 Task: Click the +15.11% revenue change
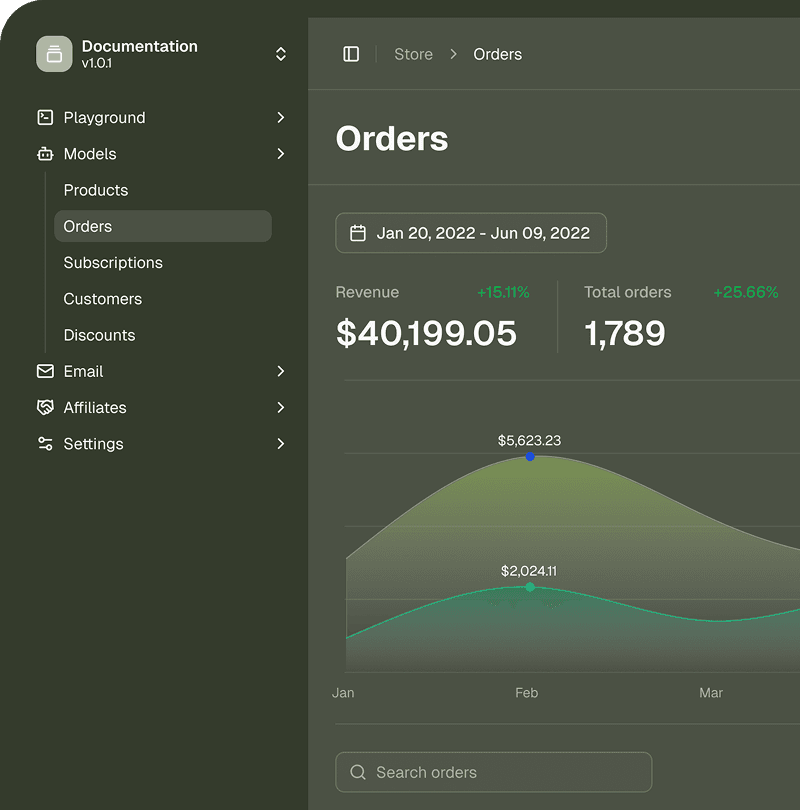point(503,292)
